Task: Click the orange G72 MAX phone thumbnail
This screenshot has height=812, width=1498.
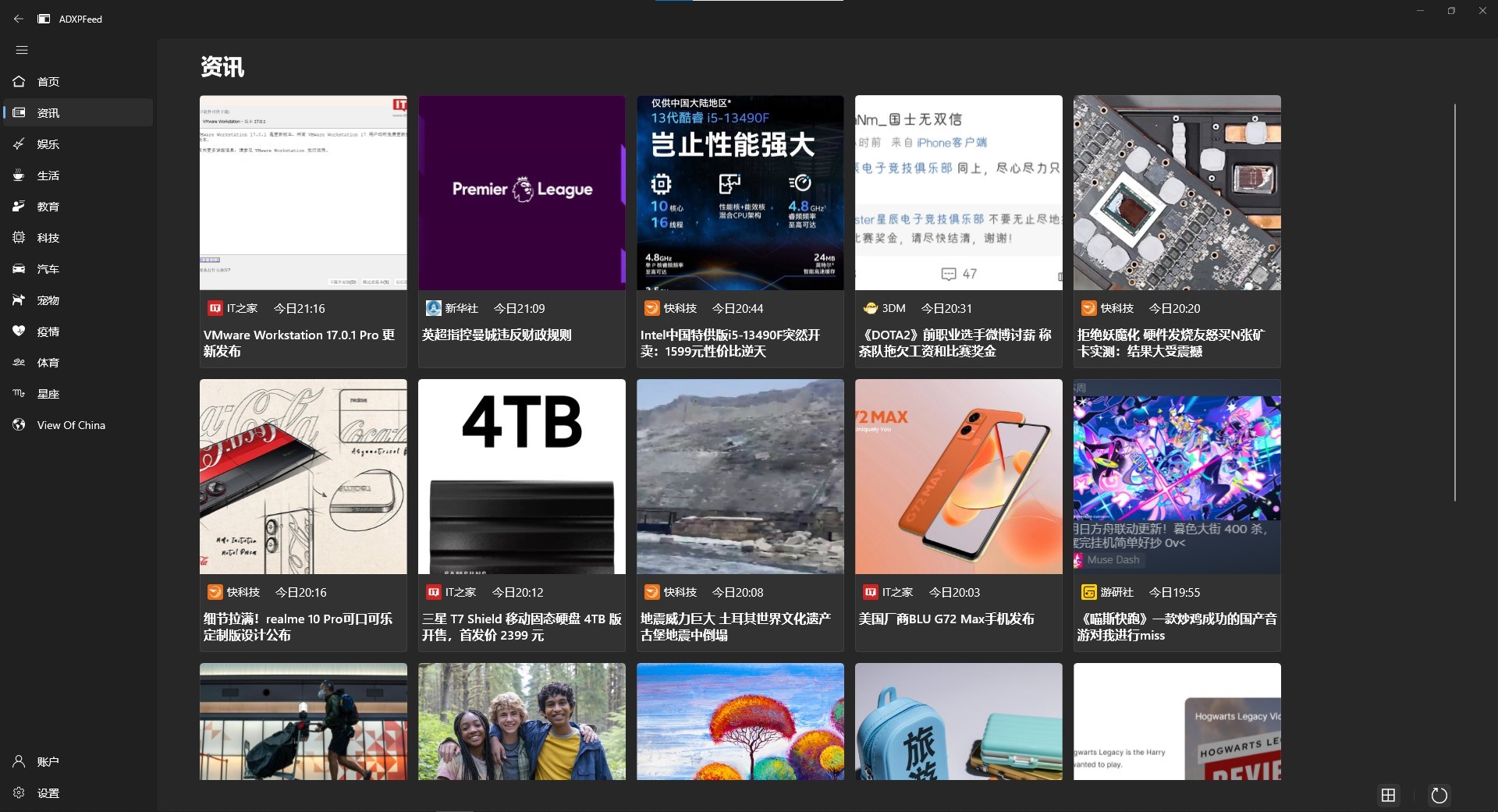Action: (959, 477)
